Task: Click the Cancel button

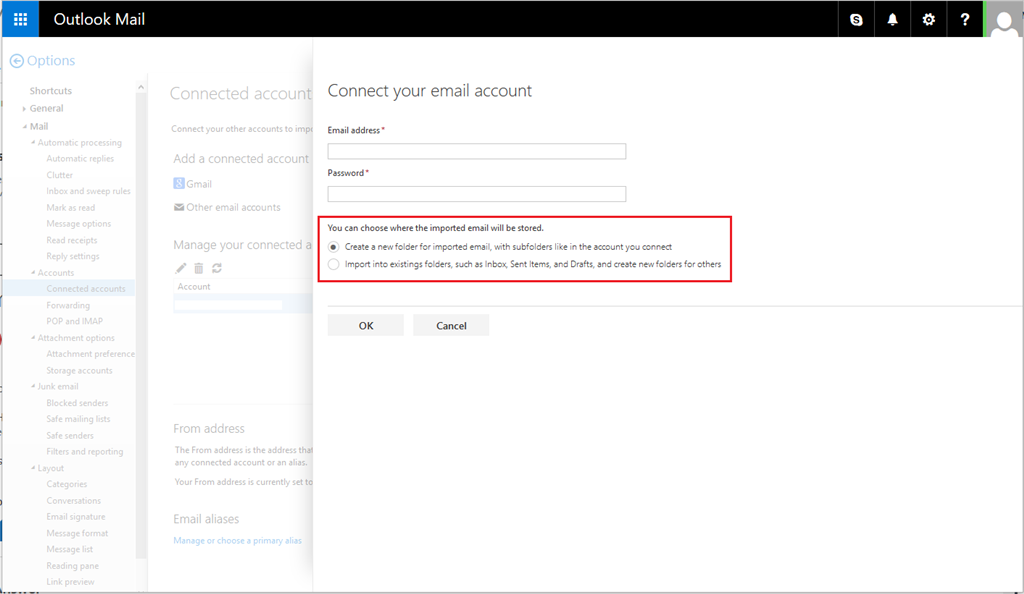Action: (x=451, y=325)
